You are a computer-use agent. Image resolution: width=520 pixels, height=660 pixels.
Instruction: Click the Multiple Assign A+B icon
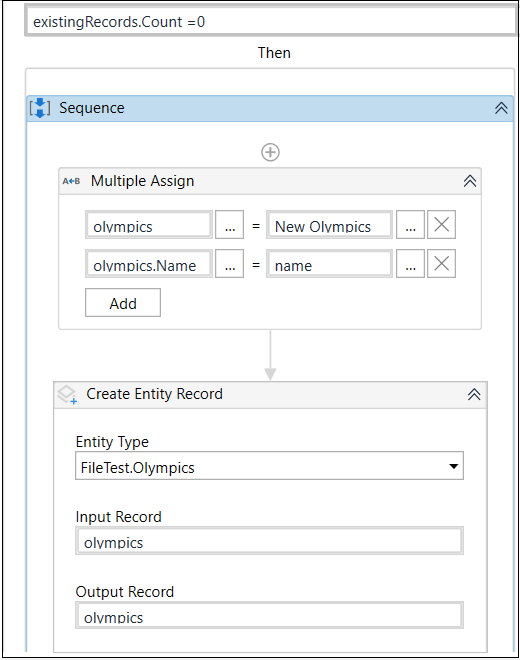click(x=71, y=181)
